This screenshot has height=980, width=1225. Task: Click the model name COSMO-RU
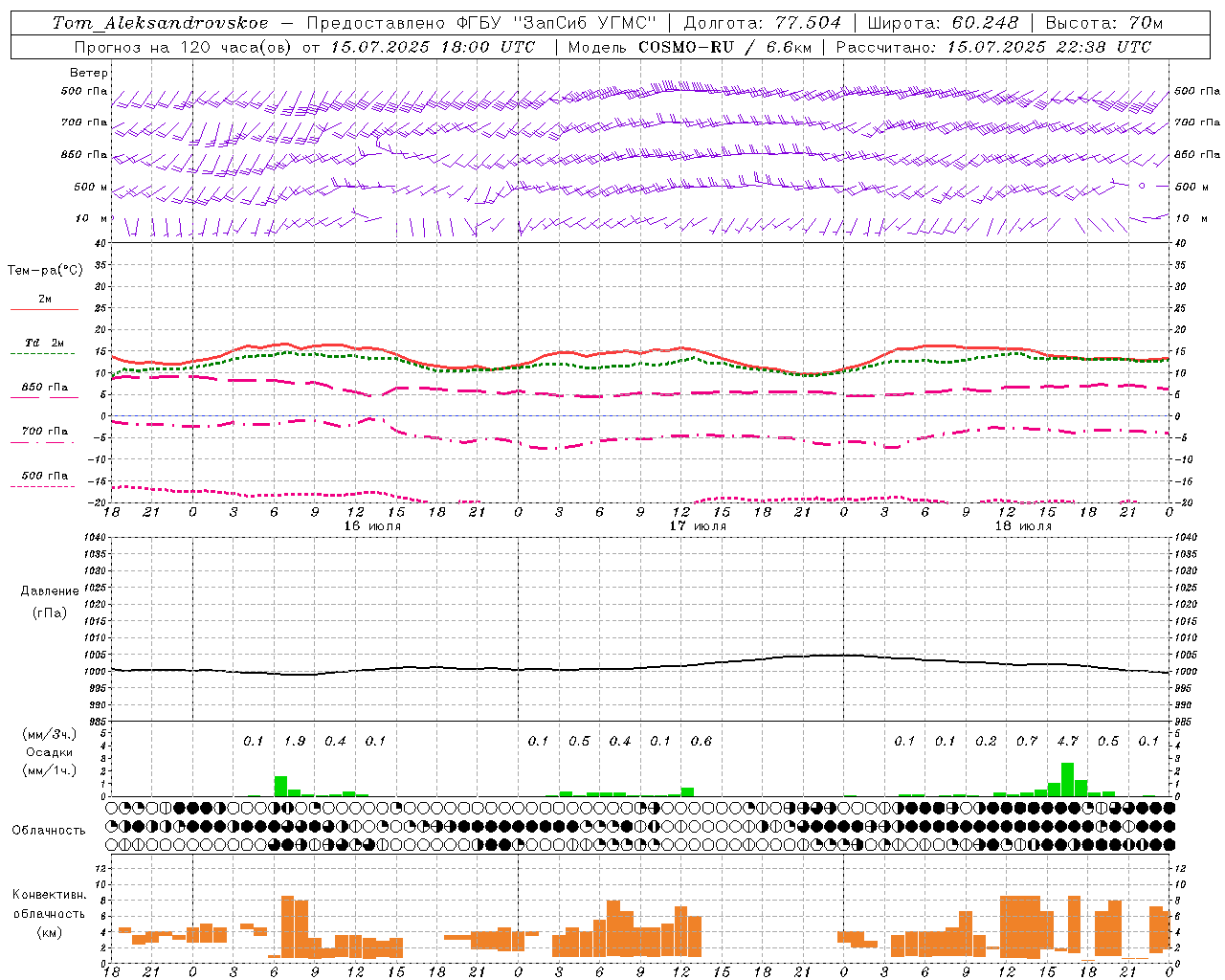pyautogui.click(x=686, y=46)
